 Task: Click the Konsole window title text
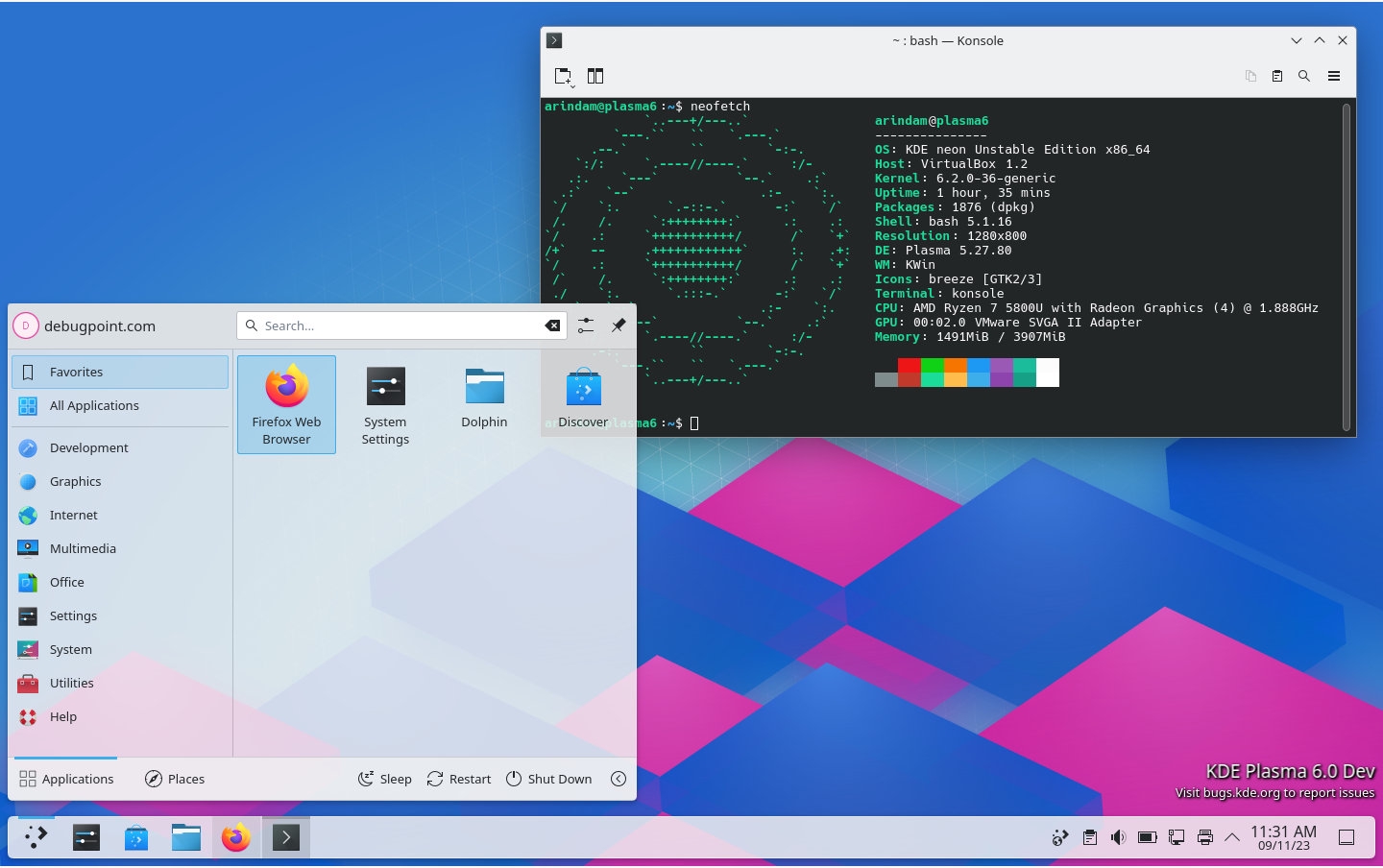[x=948, y=40]
